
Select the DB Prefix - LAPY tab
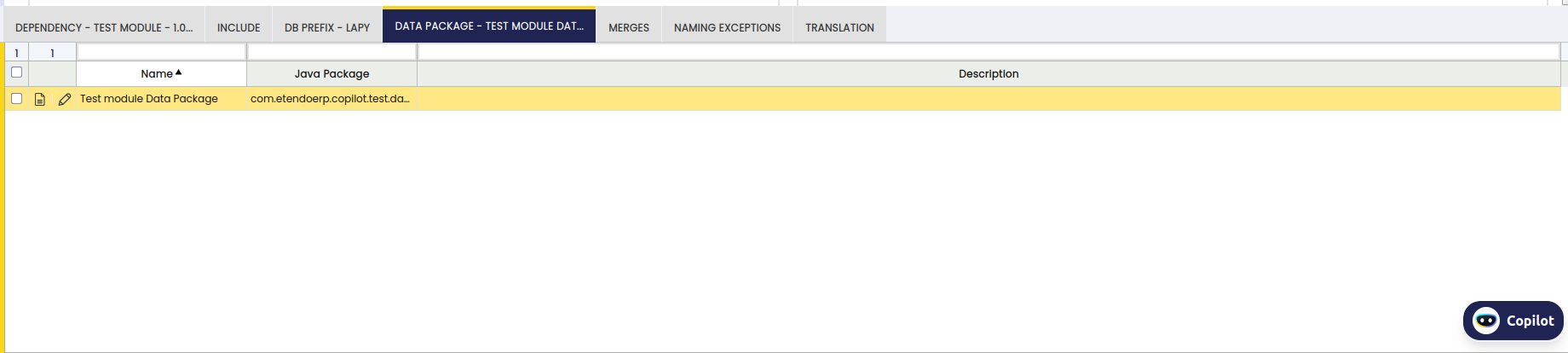[327, 27]
